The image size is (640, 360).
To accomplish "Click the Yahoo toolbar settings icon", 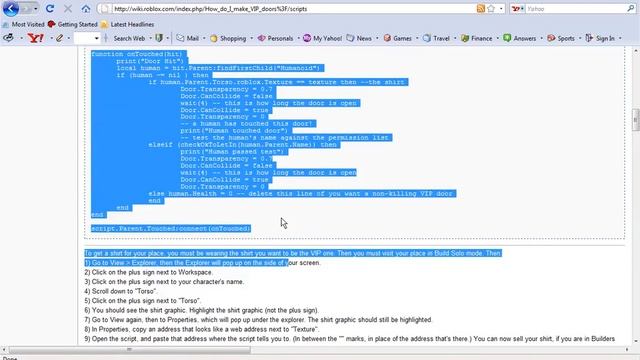I will click(x=8, y=38).
